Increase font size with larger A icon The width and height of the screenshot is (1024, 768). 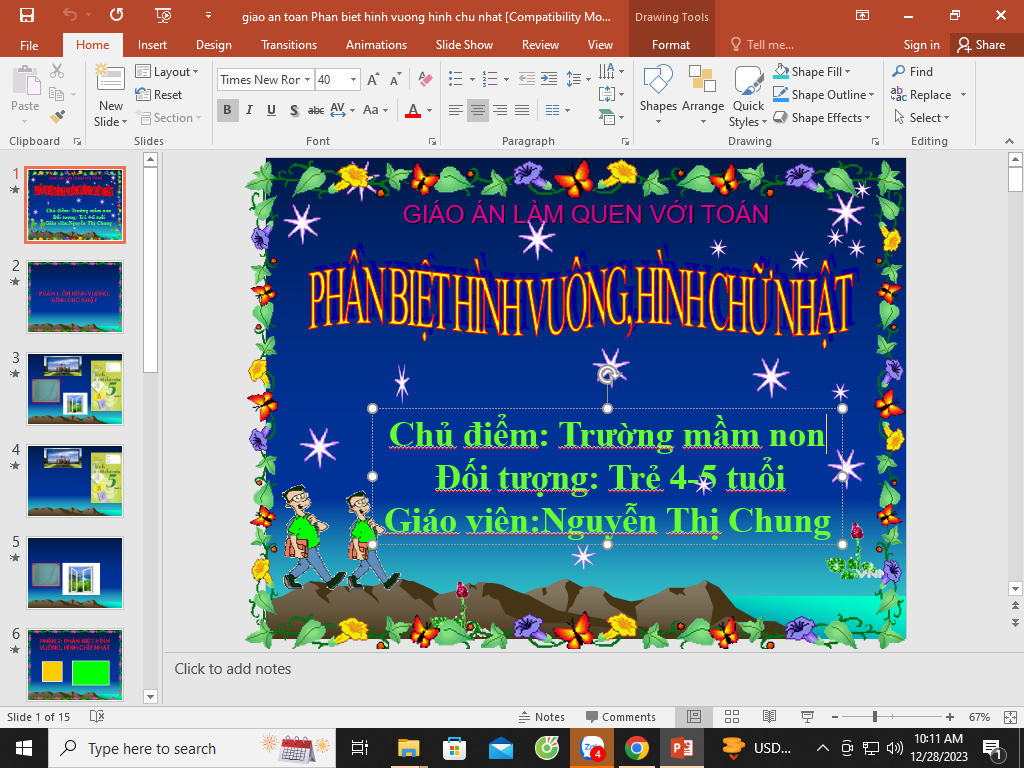click(373, 80)
